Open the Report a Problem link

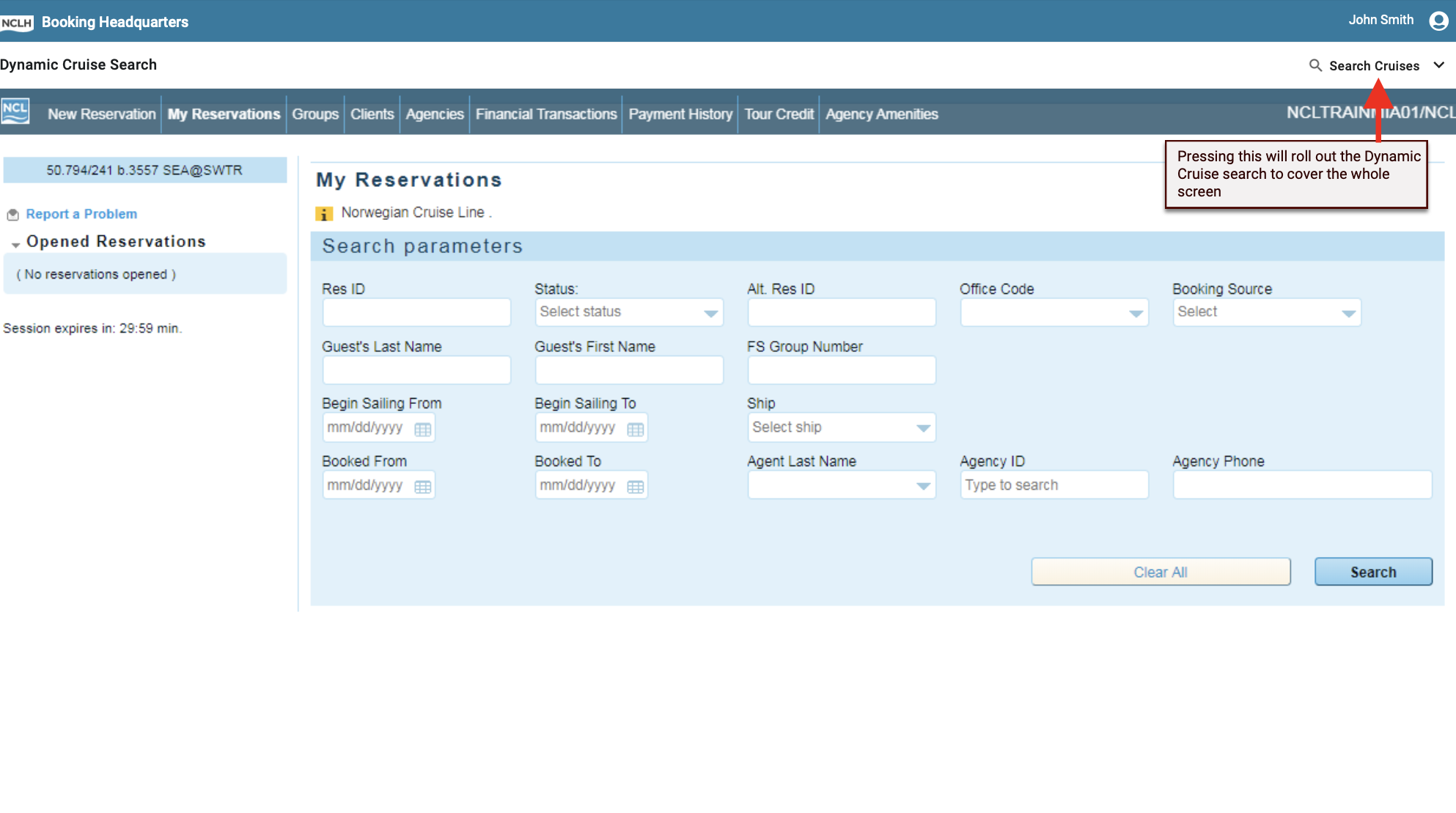pos(81,214)
